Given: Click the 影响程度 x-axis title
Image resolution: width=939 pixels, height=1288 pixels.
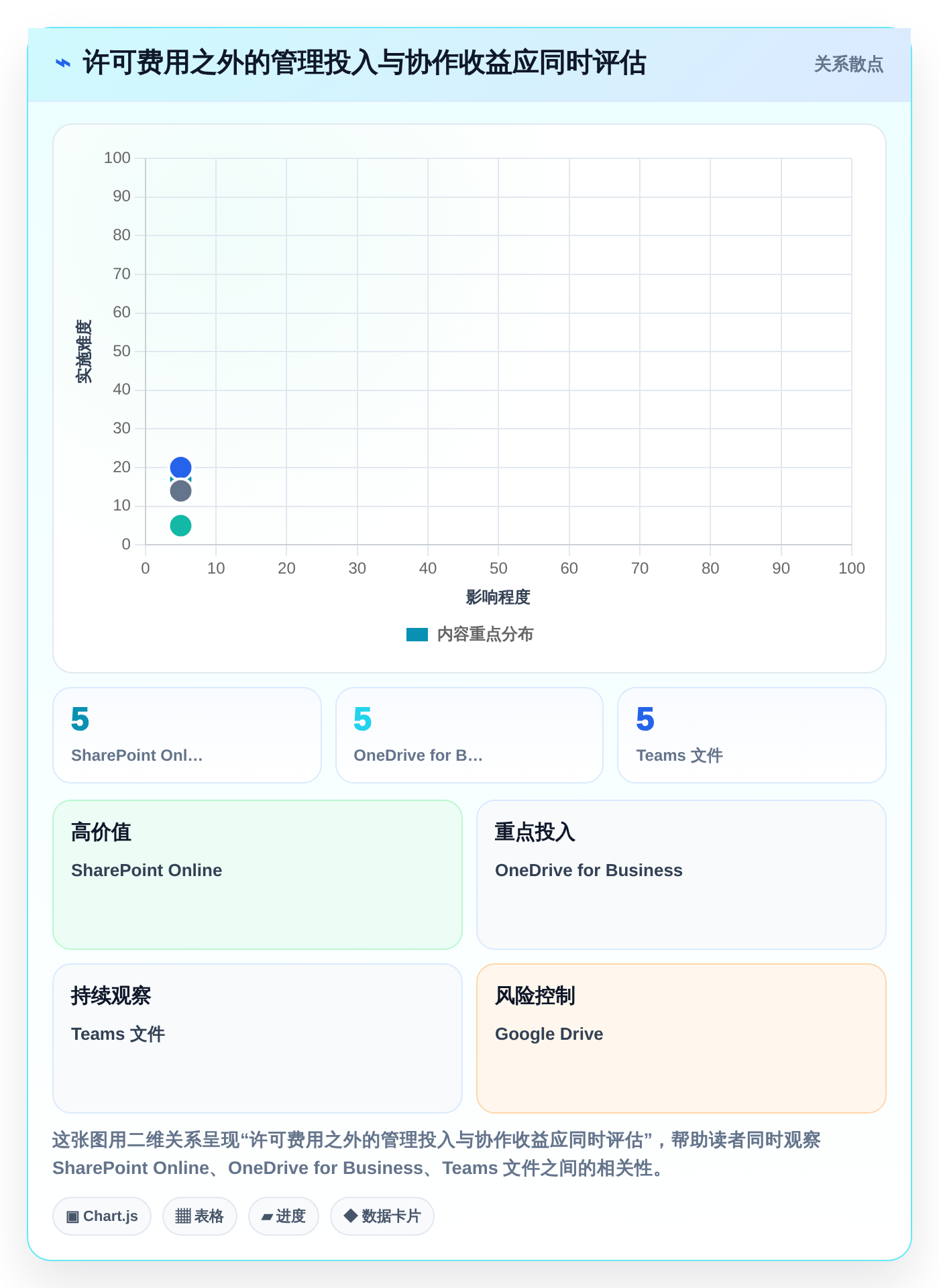Looking at the screenshot, I should [x=498, y=597].
